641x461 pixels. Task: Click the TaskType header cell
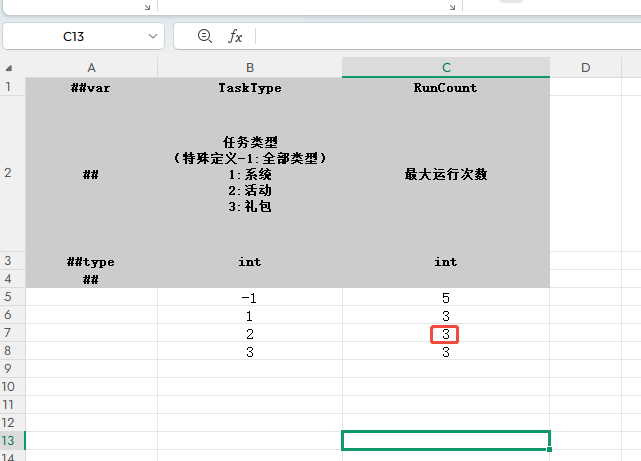point(249,88)
